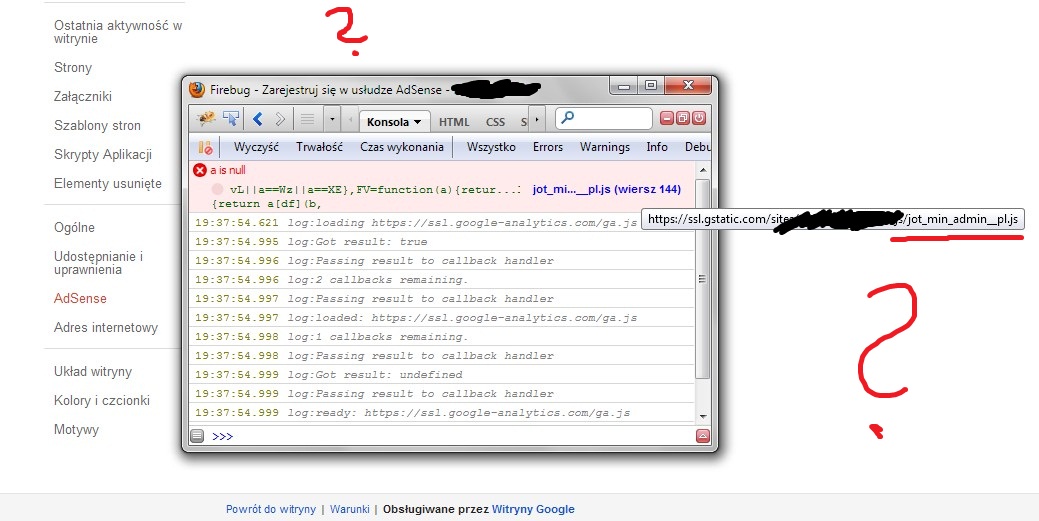Click the Powrót do witryny footer link
The height and width of the screenshot is (521, 1039).
(x=271, y=509)
